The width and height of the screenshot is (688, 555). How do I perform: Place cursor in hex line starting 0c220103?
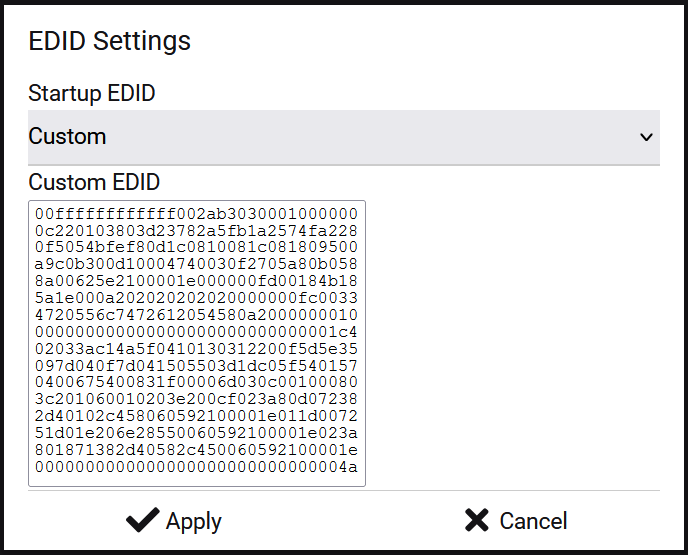coord(196,231)
